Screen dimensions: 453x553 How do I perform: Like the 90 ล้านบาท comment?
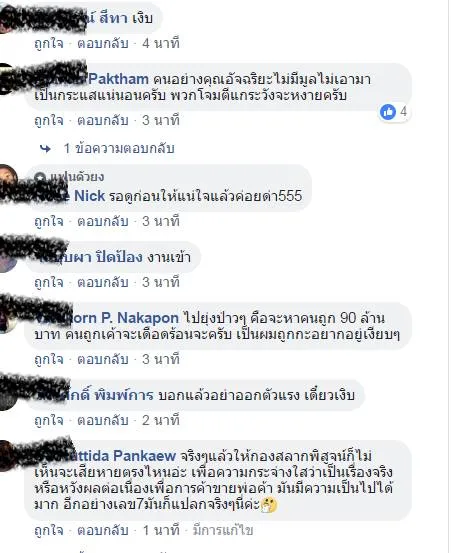[x=49, y=359]
